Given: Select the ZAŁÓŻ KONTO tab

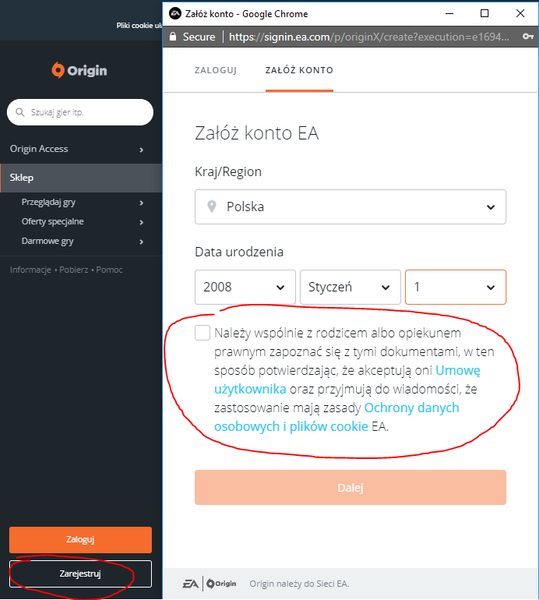Looking at the screenshot, I should coord(299,70).
